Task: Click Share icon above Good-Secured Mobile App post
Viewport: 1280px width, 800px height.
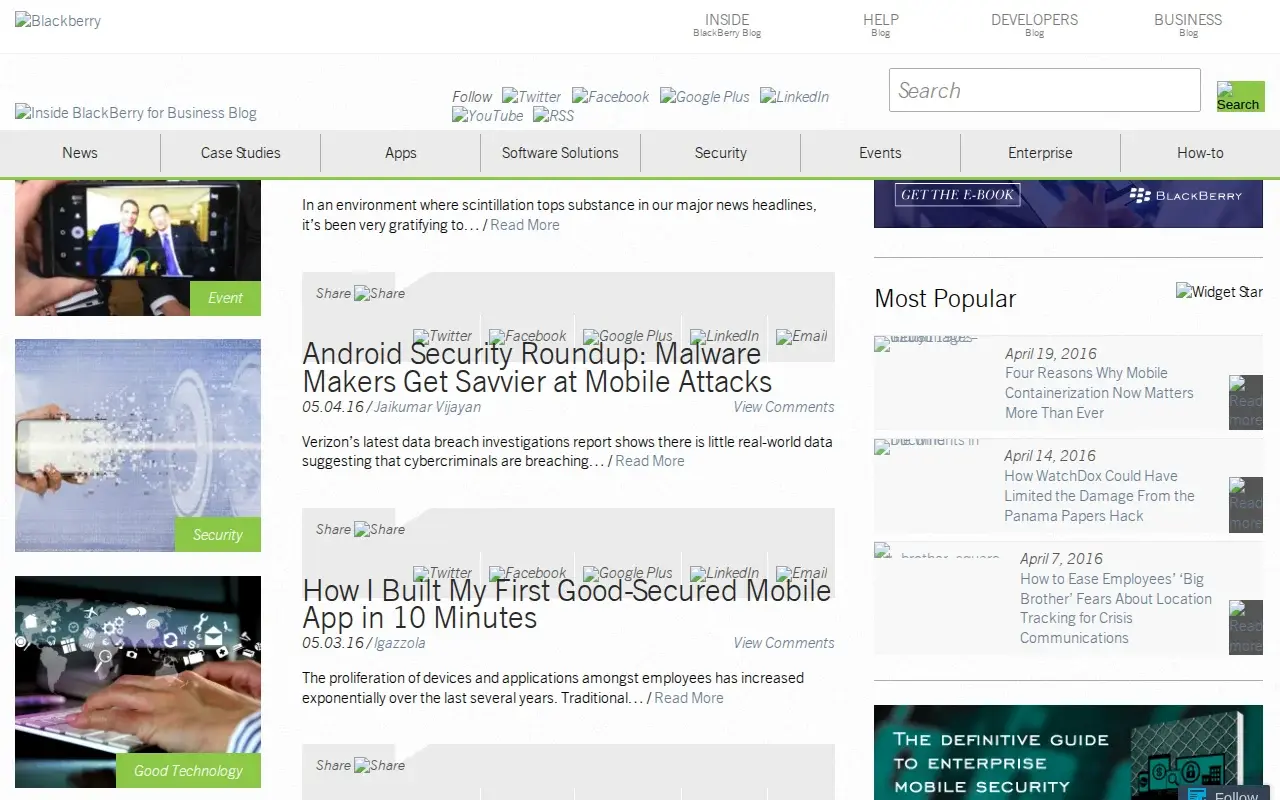Action: [380, 530]
